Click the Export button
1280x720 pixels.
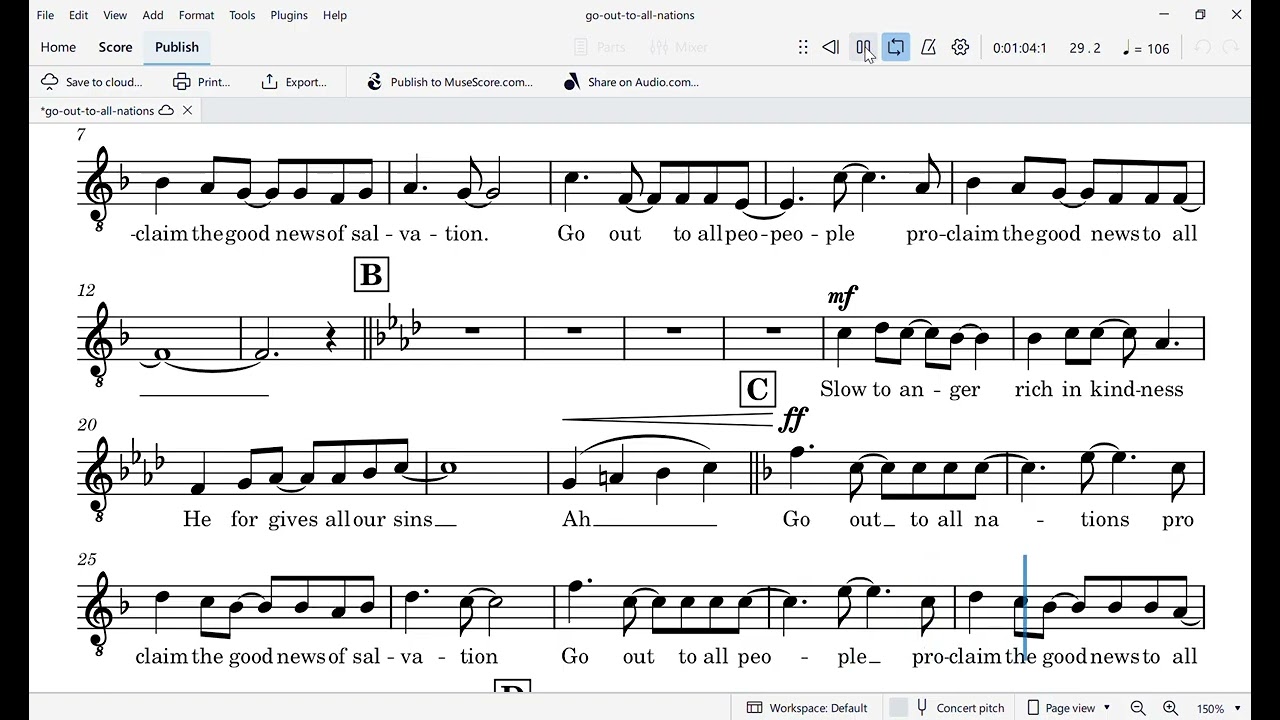coord(294,82)
